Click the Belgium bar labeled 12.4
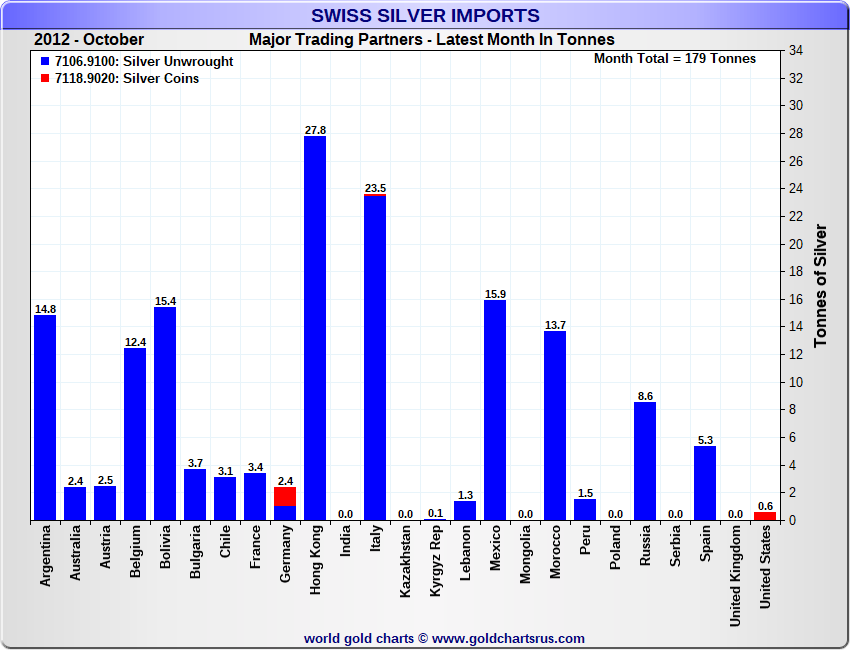This screenshot has height=650, width=850. (135, 434)
